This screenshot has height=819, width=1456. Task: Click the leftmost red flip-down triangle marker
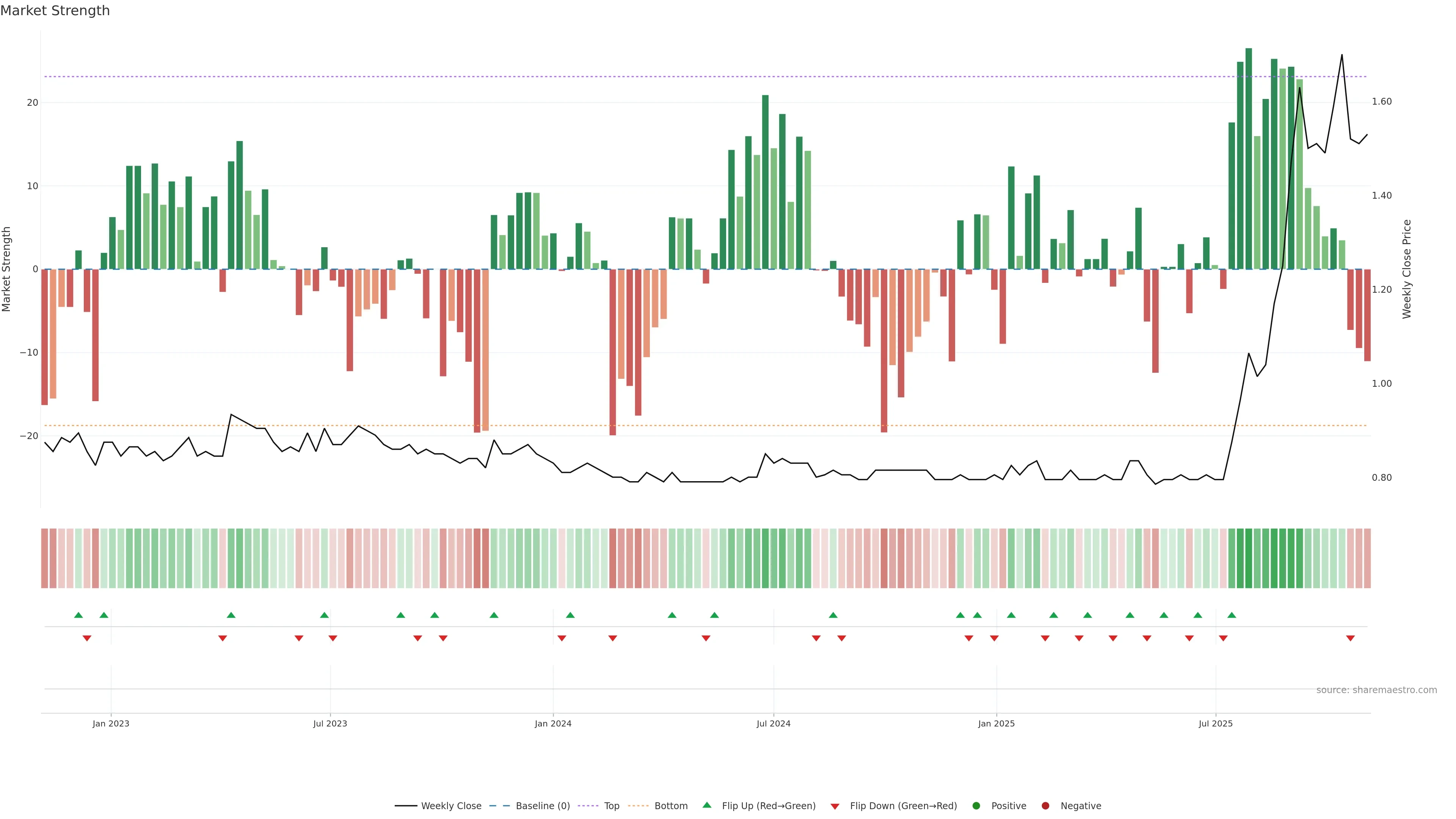(87, 638)
